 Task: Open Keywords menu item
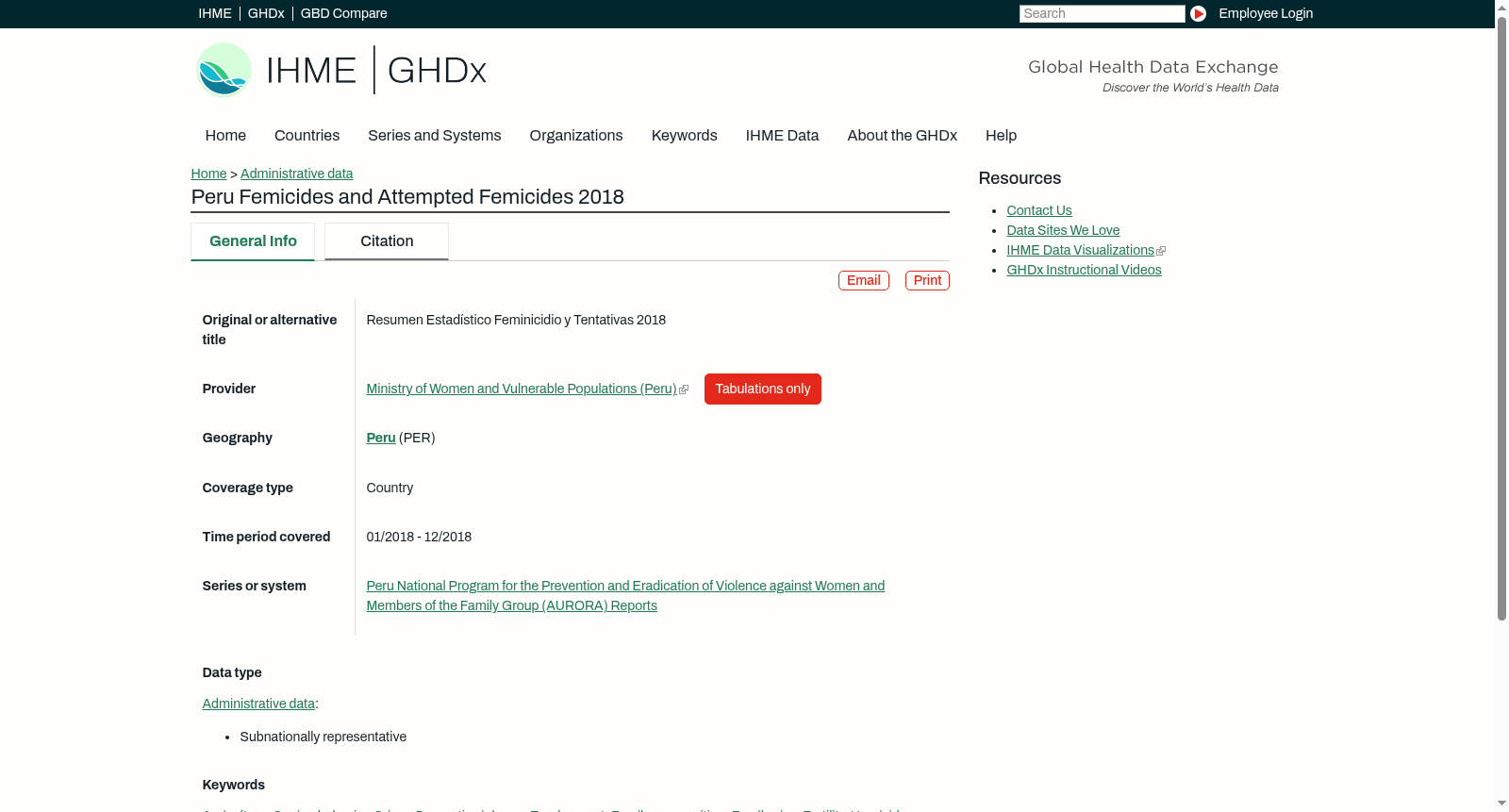coord(685,136)
